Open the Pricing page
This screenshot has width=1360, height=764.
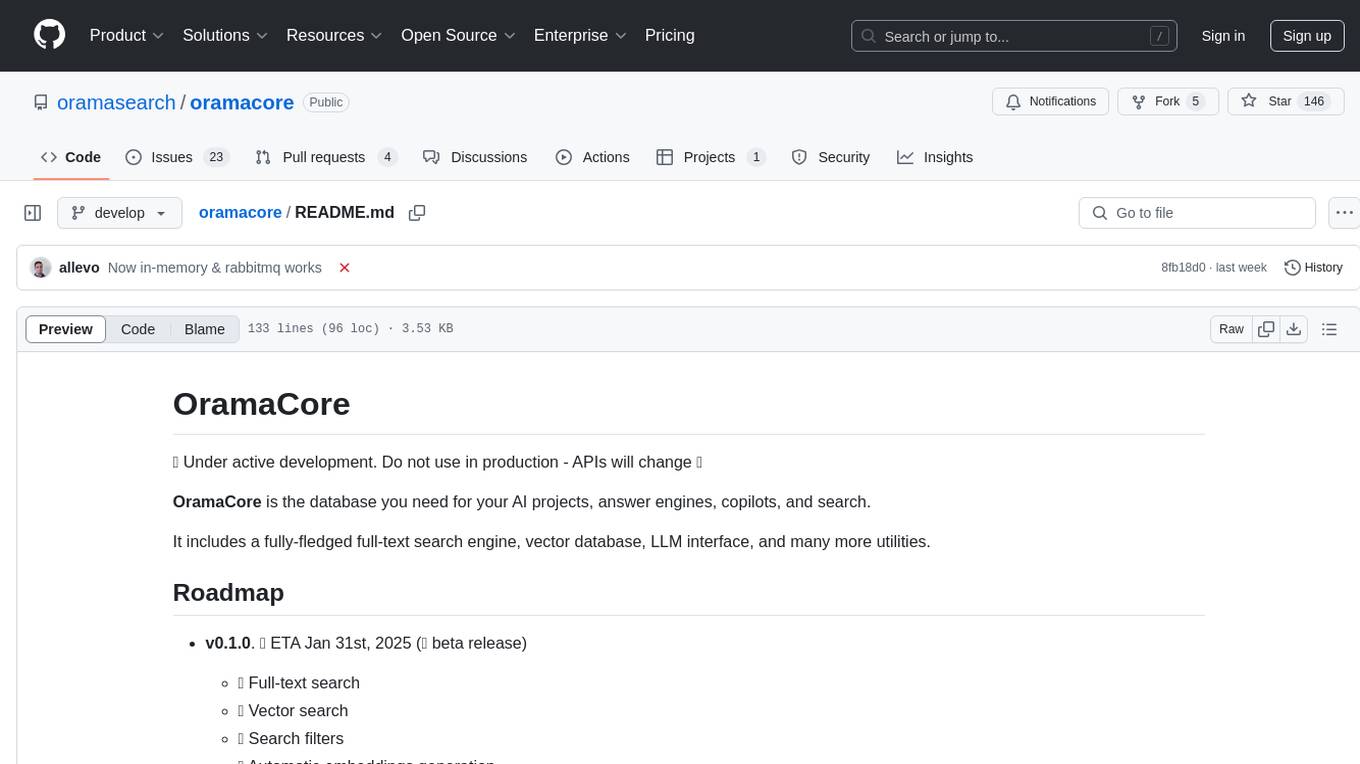point(670,35)
